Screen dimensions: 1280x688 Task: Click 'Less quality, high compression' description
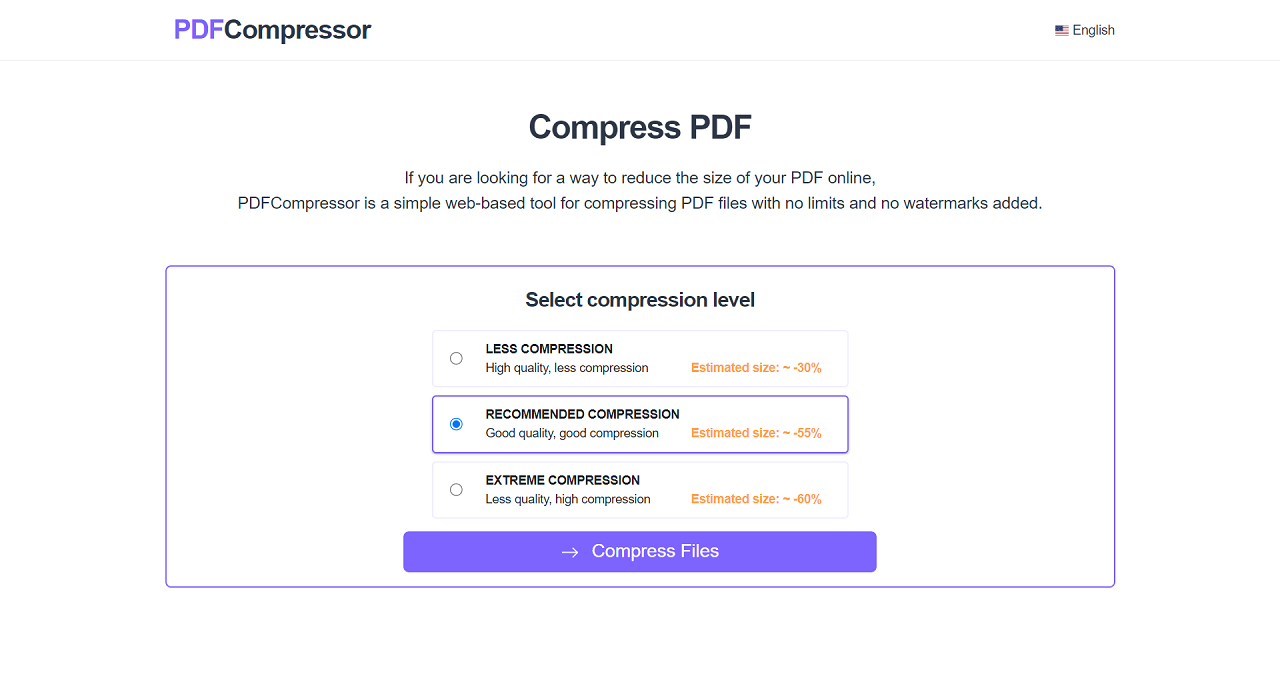point(568,499)
